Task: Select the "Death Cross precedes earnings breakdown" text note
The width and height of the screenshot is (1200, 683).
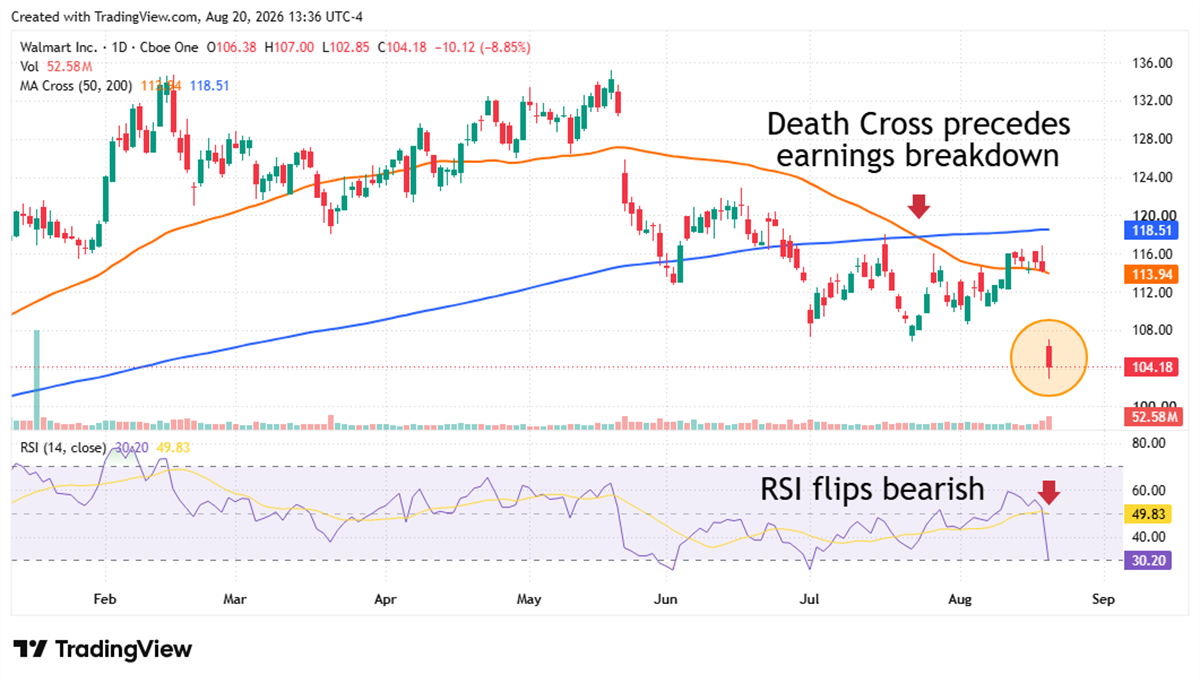Action: coord(919,141)
